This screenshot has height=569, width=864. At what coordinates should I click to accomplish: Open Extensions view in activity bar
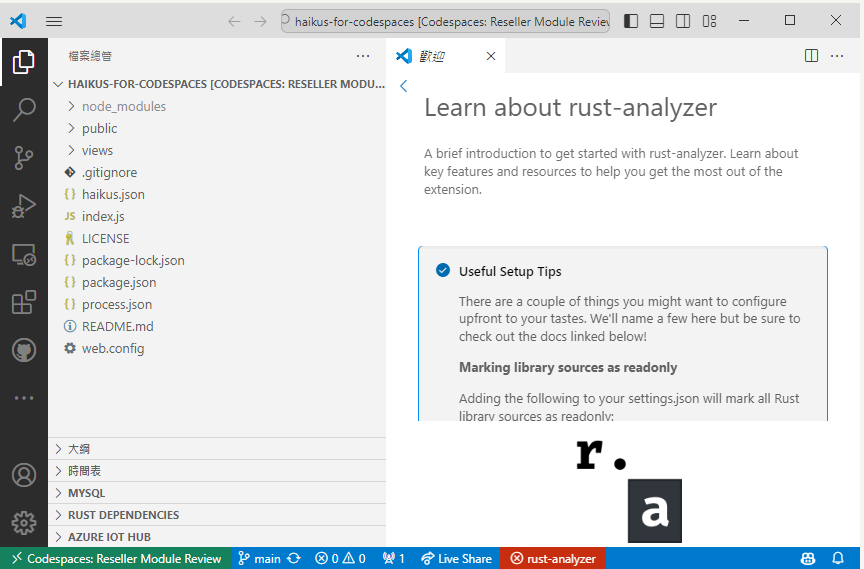[24, 302]
